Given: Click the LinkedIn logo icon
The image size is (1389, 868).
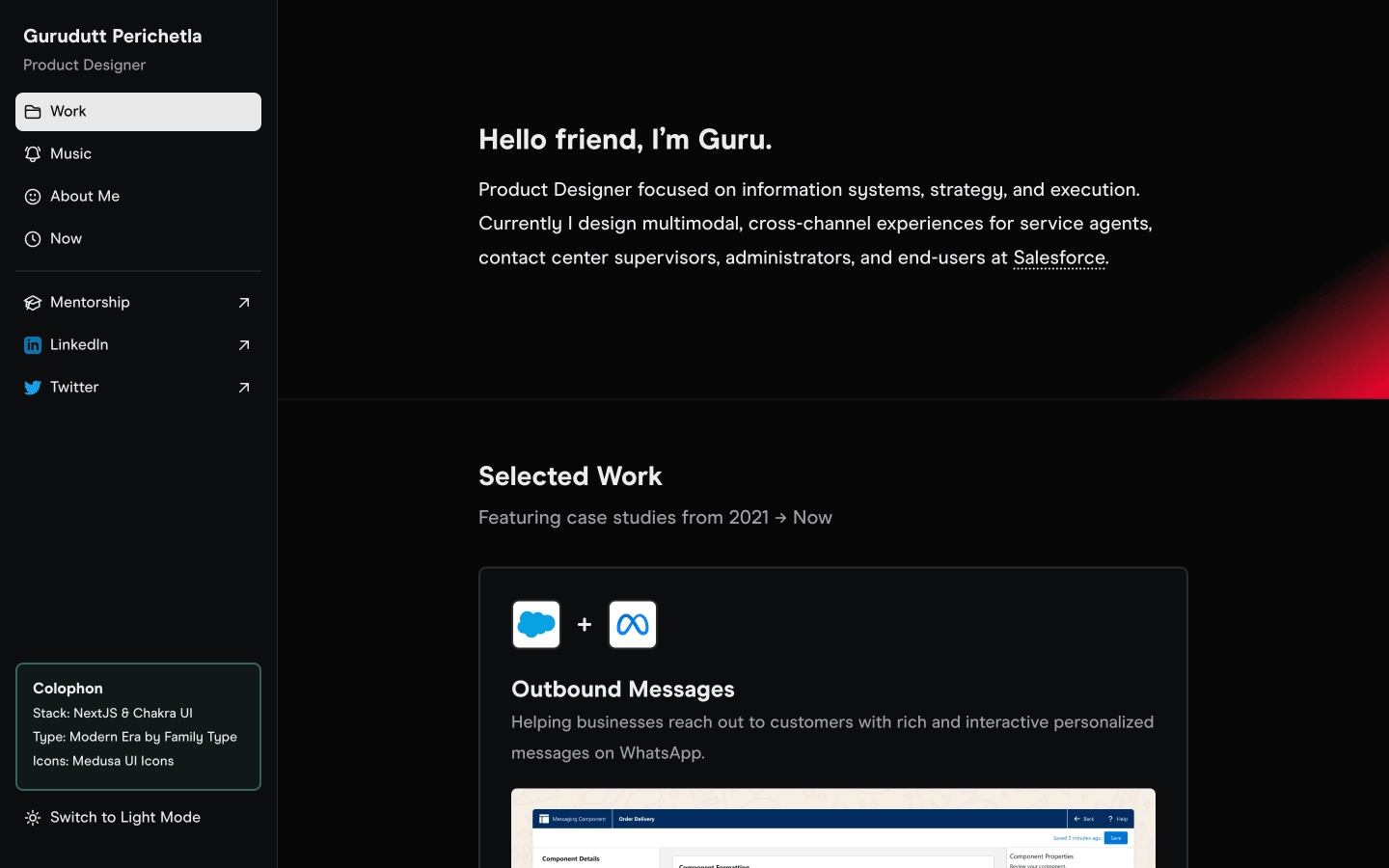Looking at the screenshot, I should pos(33,345).
